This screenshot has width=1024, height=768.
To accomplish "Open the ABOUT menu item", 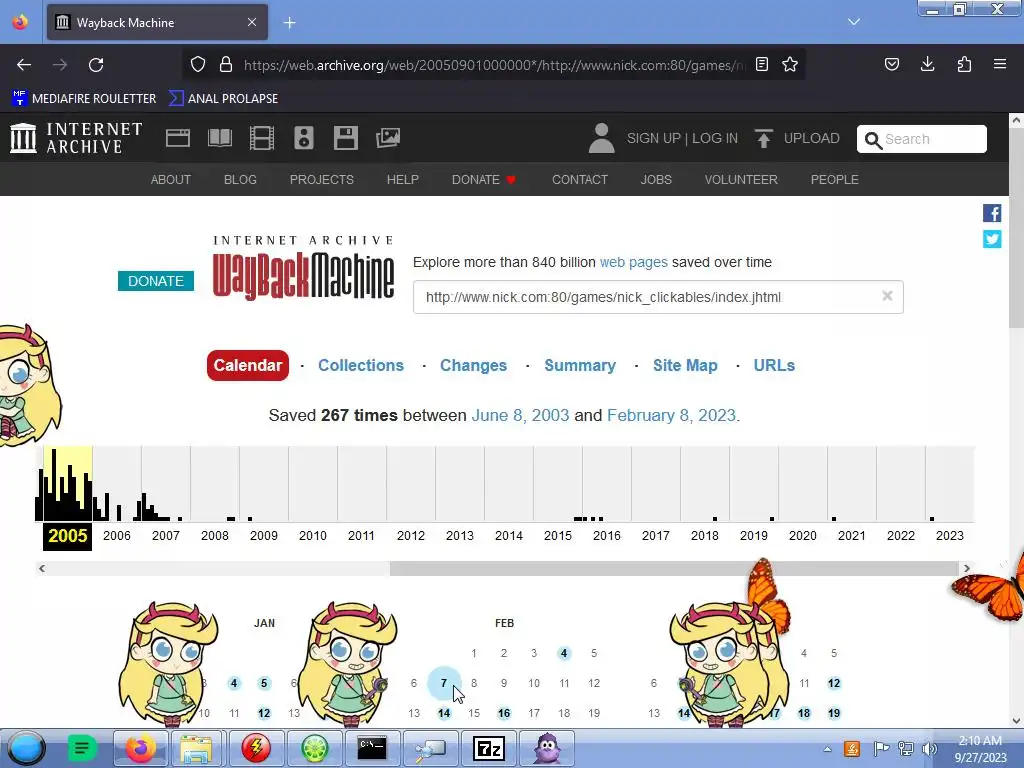I will click(x=171, y=180).
